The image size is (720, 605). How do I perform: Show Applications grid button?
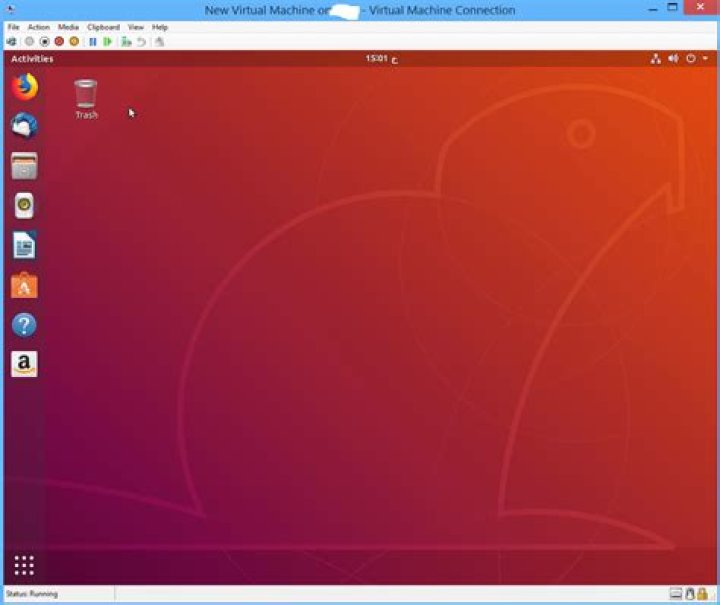[x=24, y=565]
